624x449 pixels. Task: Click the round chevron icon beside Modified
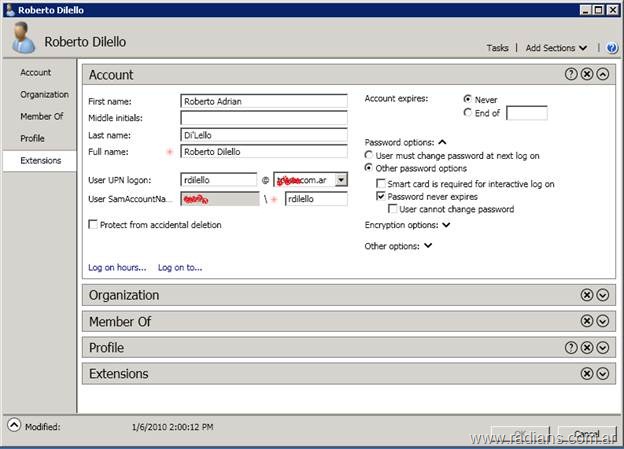tap(14, 426)
